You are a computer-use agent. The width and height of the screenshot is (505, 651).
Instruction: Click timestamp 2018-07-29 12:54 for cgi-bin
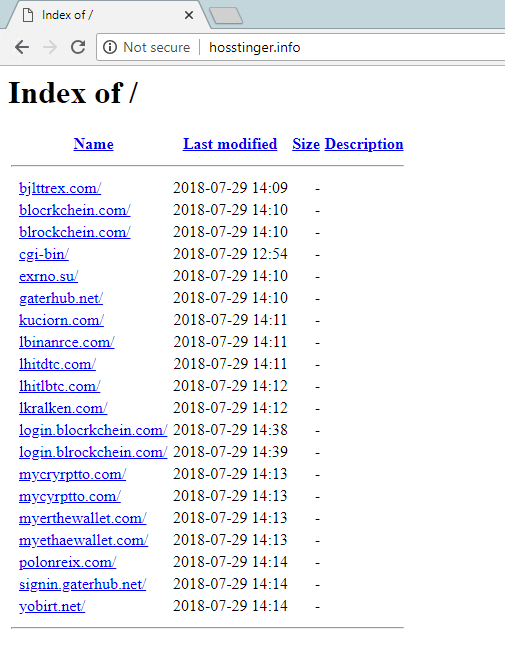230,254
